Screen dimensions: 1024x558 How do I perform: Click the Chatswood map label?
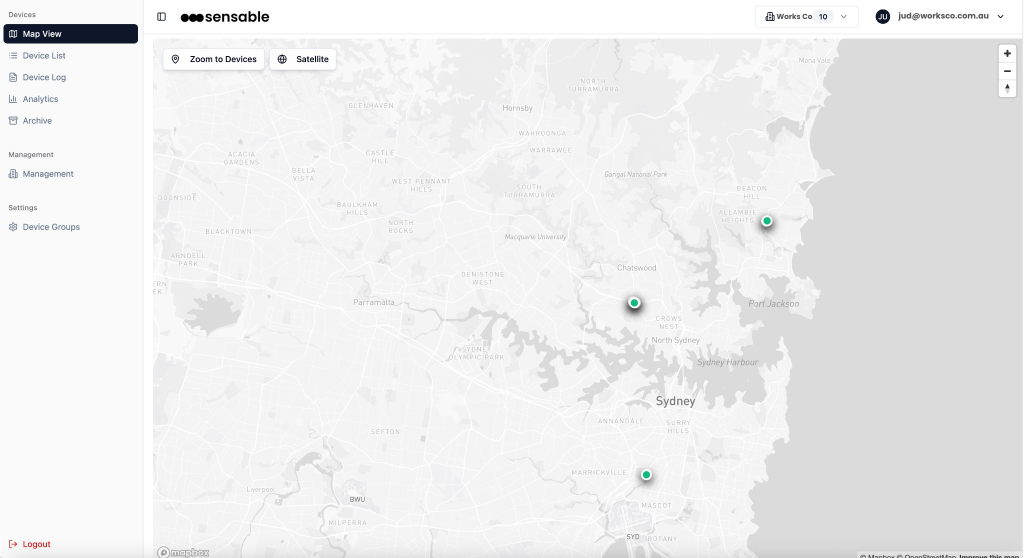click(x=637, y=268)
